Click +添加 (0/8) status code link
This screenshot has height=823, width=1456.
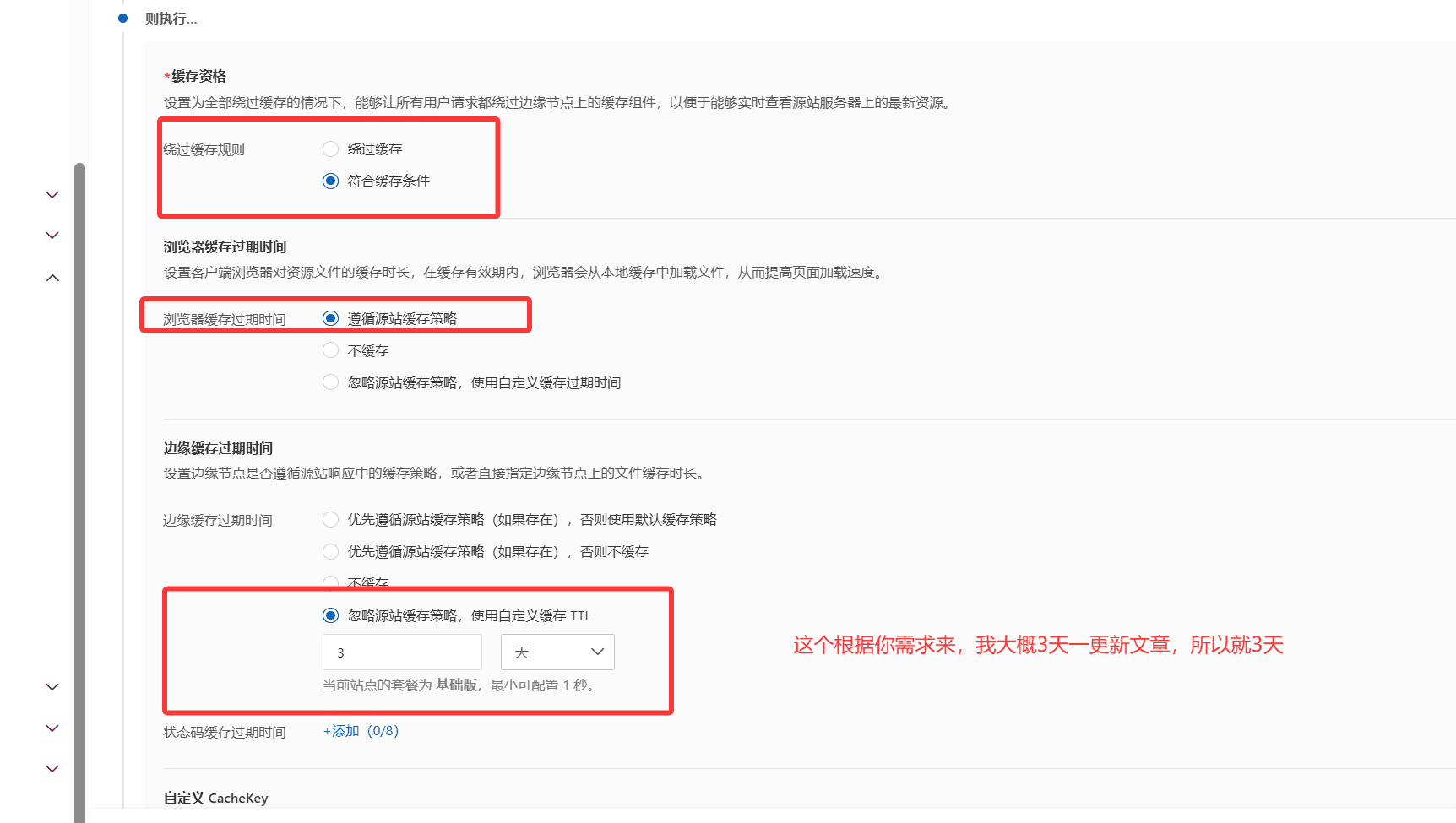pyautogui.click(x=361, y=731)
